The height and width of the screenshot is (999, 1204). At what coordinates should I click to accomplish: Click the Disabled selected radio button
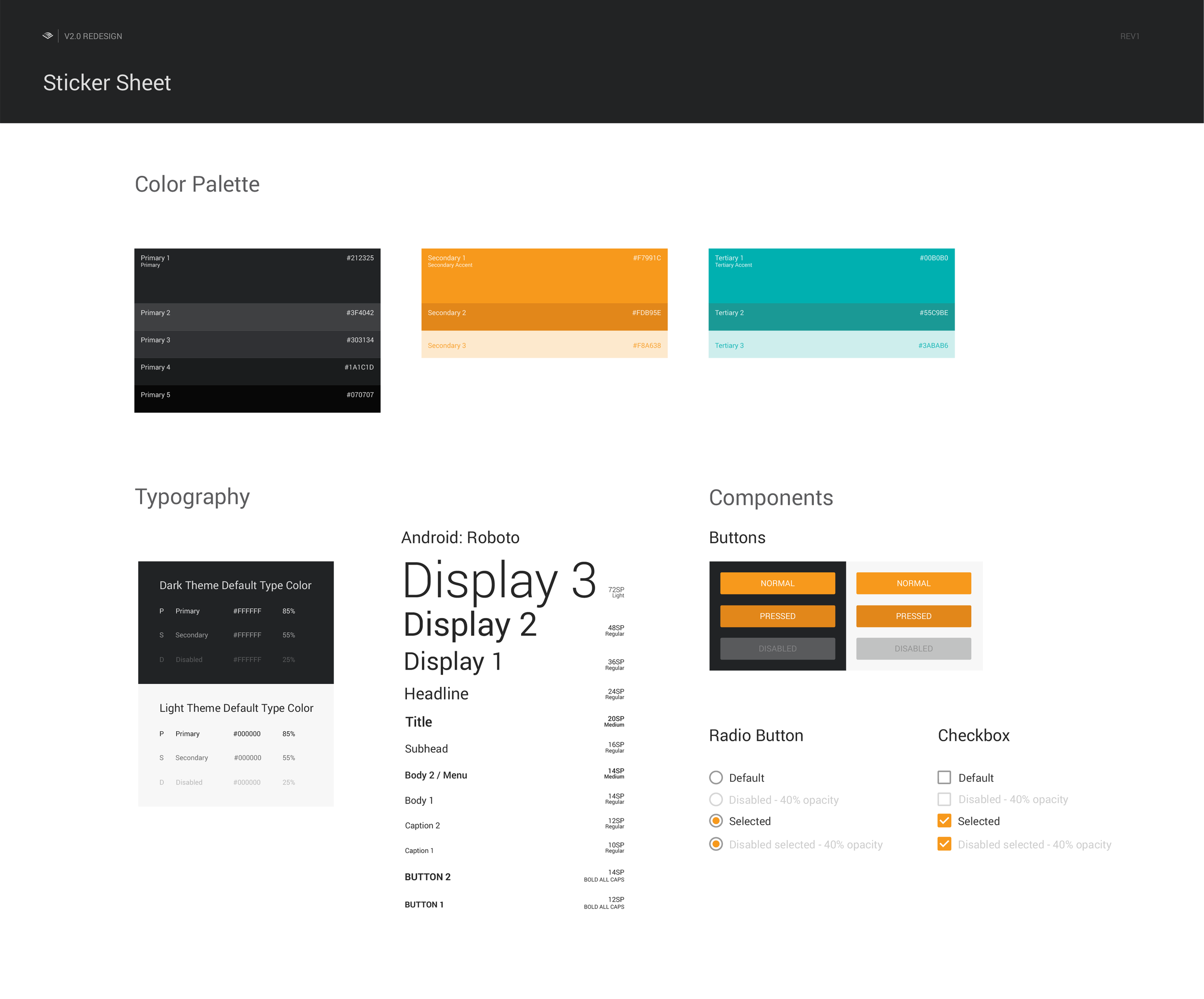[x=716, y=844]
